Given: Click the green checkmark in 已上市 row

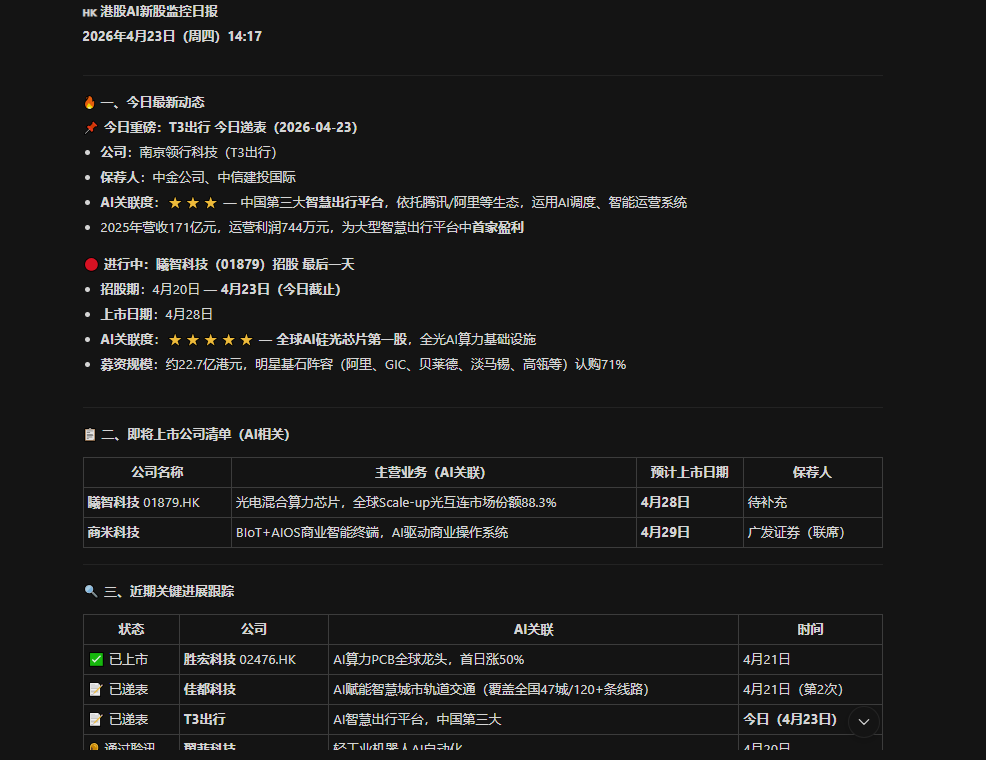Looking at the screenshot, I should pos(96,659).
